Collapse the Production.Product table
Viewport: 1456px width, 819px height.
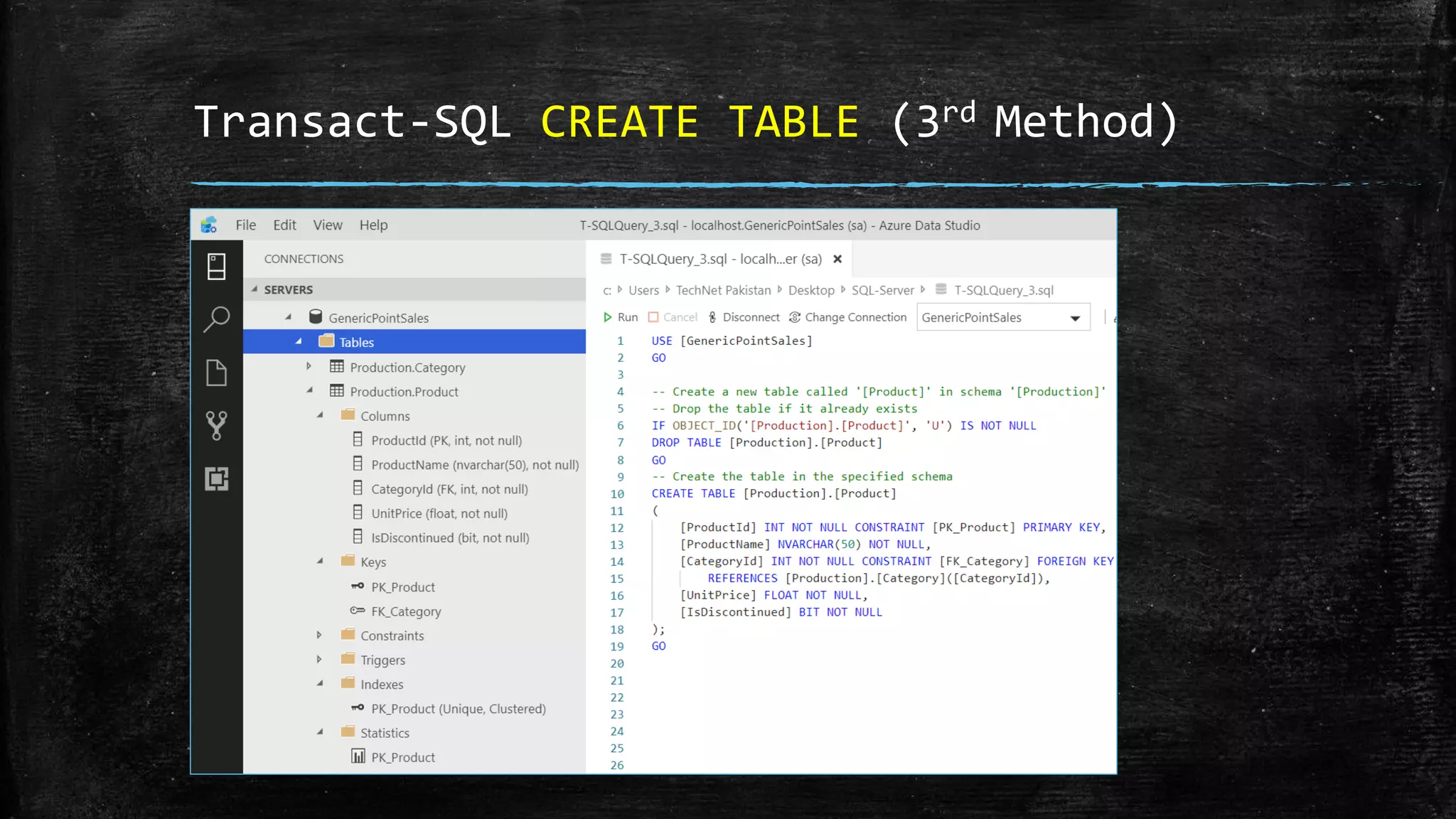click(x=309, y=390)
